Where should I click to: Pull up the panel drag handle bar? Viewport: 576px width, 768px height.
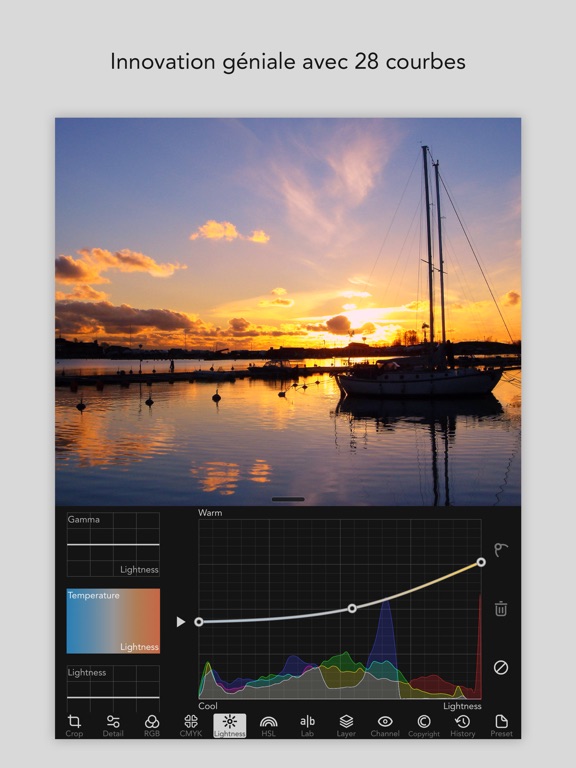tap(288, 499)
